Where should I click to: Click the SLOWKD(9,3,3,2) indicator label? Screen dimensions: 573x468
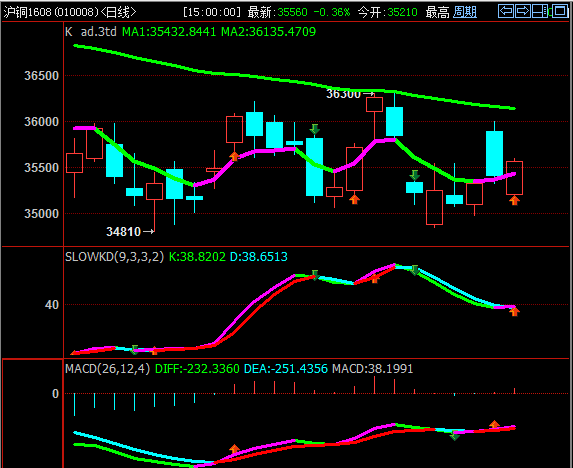coord(114,256)
